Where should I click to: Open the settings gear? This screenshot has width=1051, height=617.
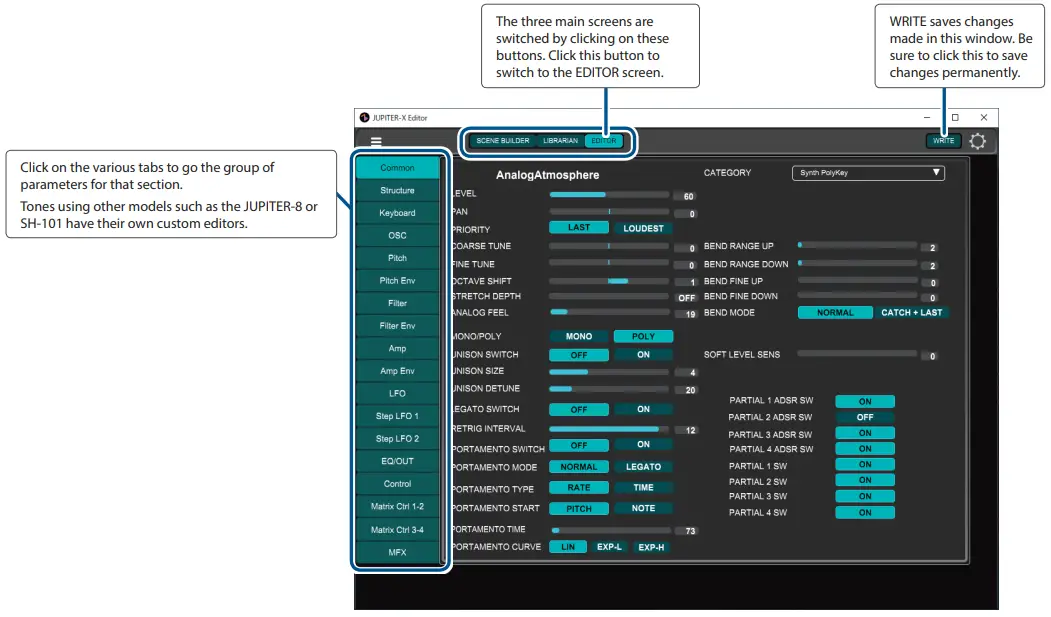(x=978, y=141)
